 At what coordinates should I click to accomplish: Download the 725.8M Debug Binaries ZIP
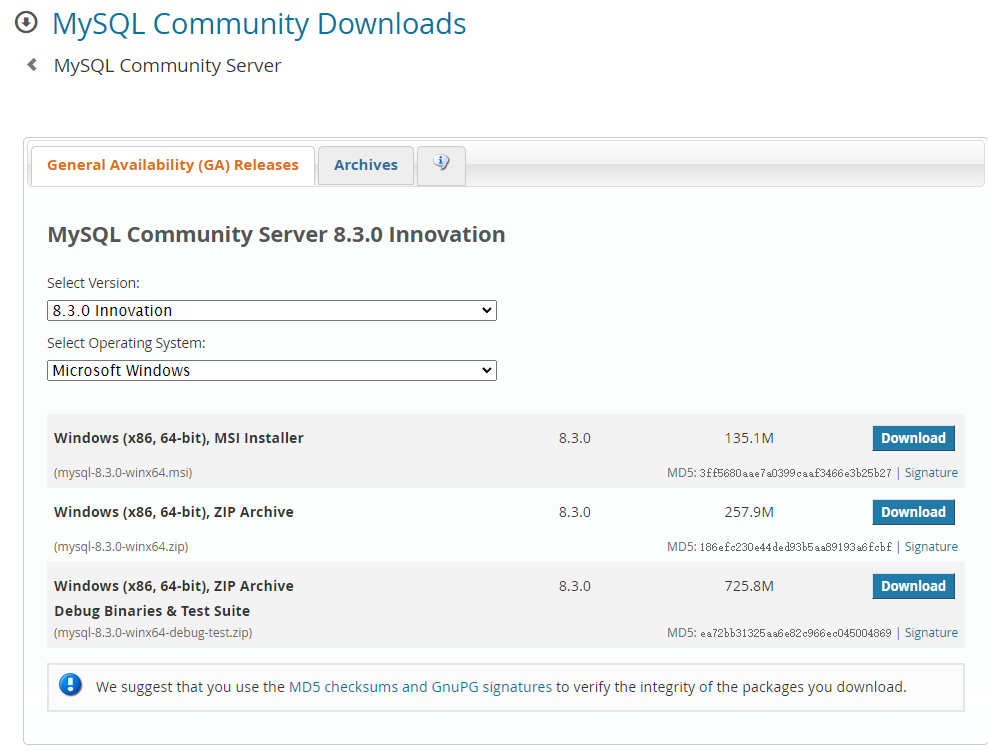pyautogui.click(x=913, y=586)
